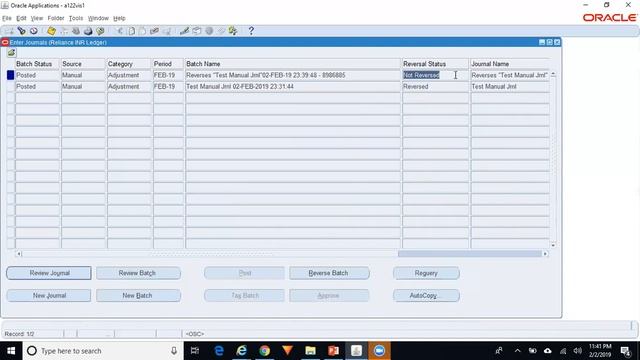Open PowerPoint from the taskbar
This screenshot has height=360, width=640.
click(x=333, y=351)
